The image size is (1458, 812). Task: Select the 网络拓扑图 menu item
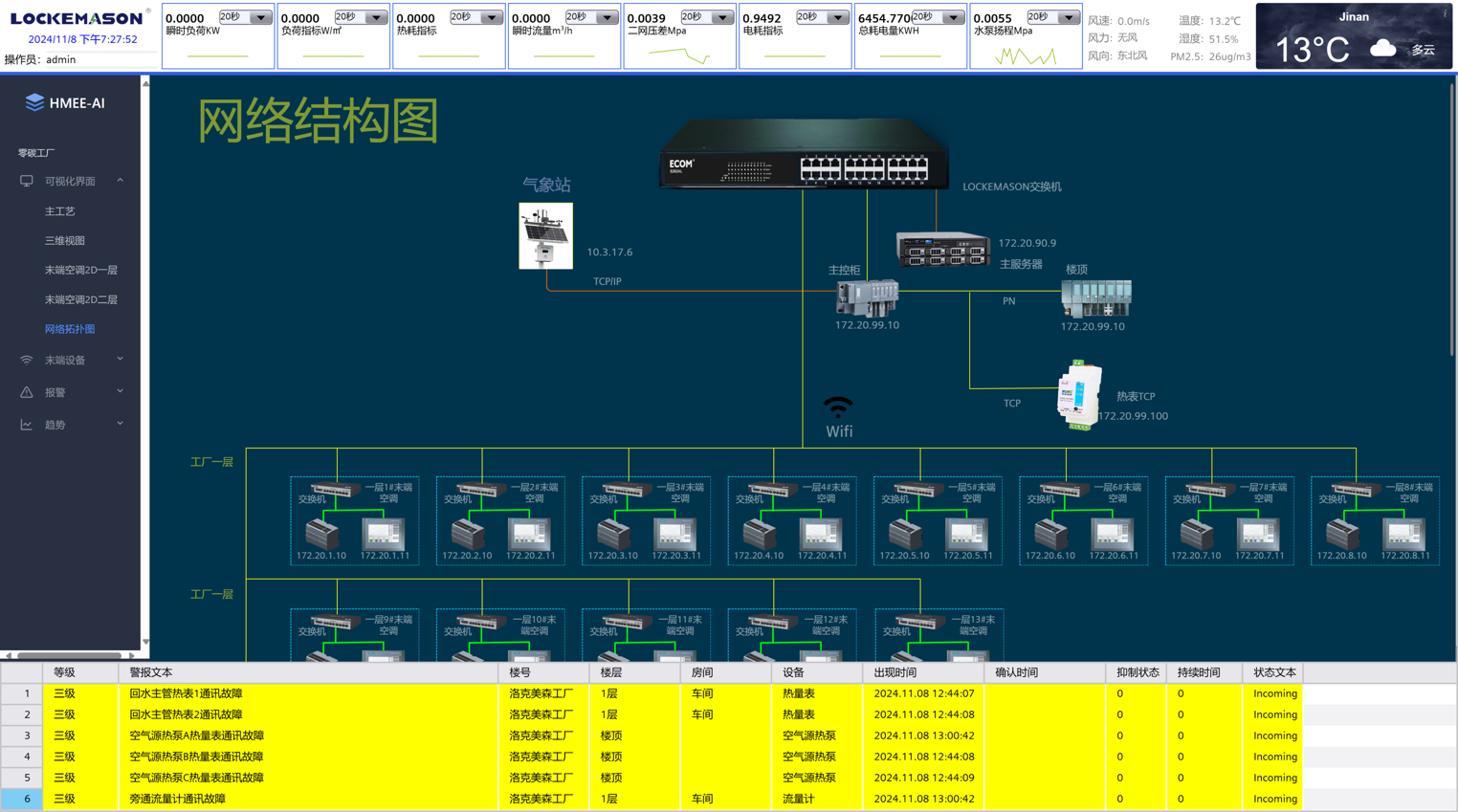tap(70, 329)
